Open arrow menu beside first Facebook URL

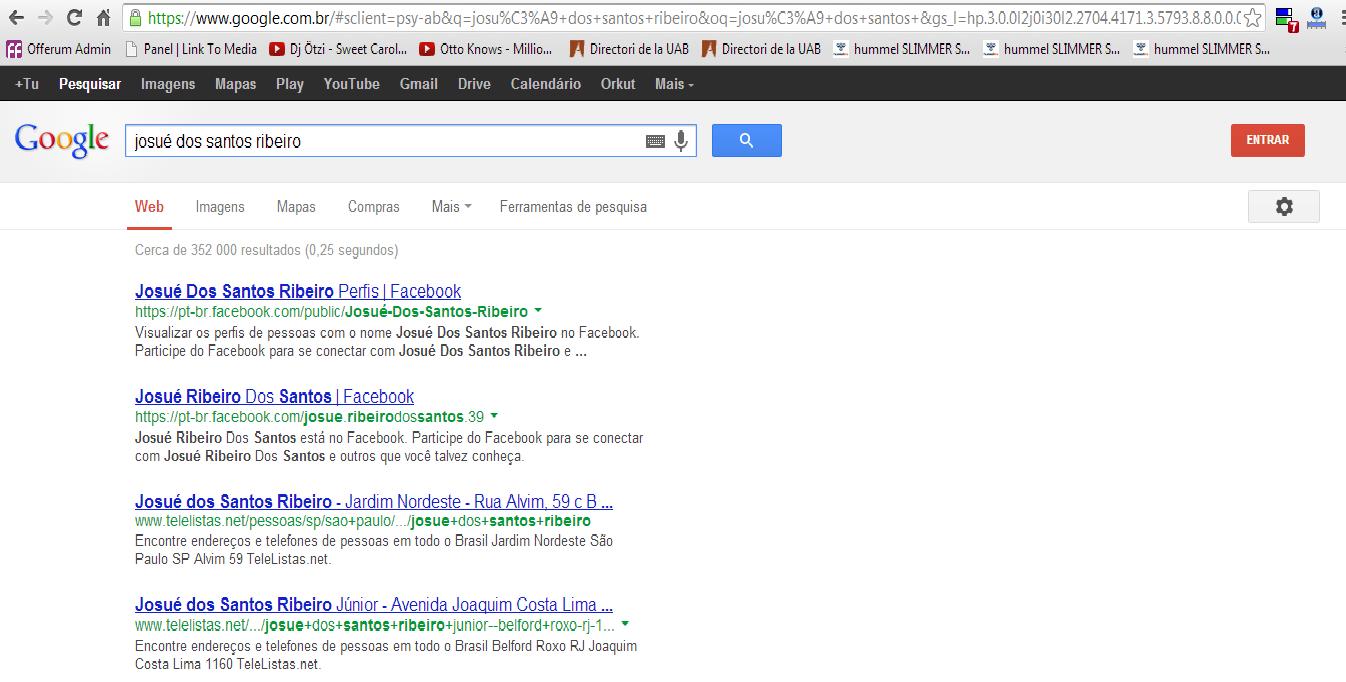point(538,311)
